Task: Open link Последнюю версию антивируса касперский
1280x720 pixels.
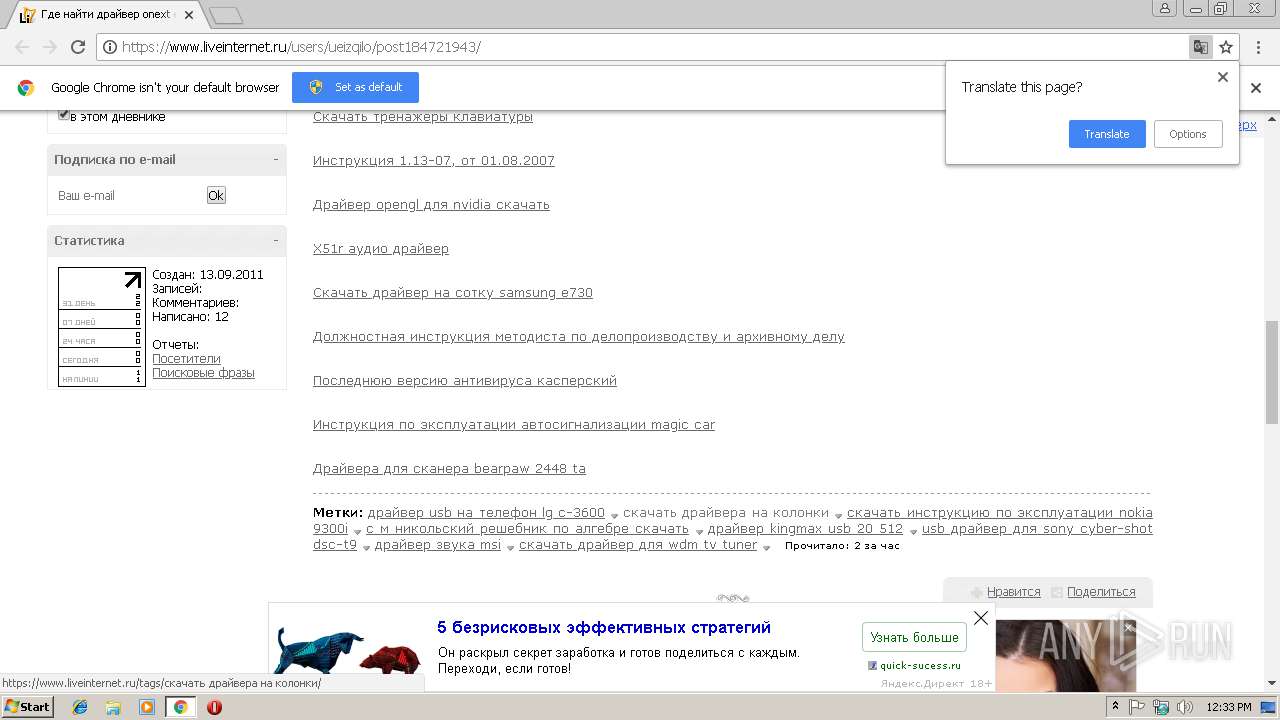Action: [x=465, y=381]
